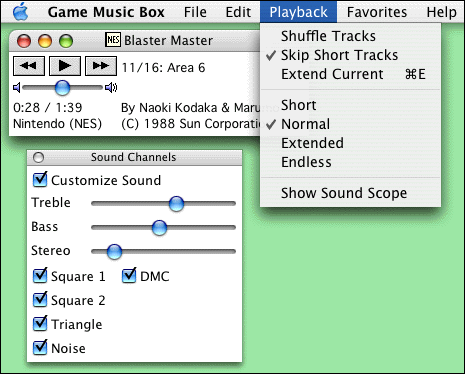Click the Bass slider knob
Screen dimensions: 465x374
pos(159,228)
